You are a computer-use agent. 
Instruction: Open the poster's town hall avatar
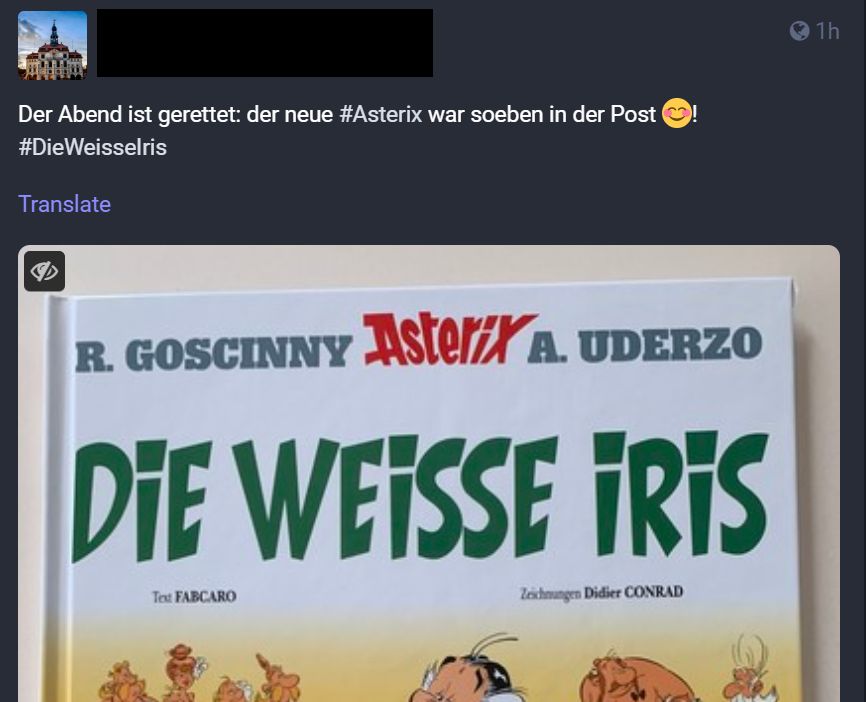[52, 45]
